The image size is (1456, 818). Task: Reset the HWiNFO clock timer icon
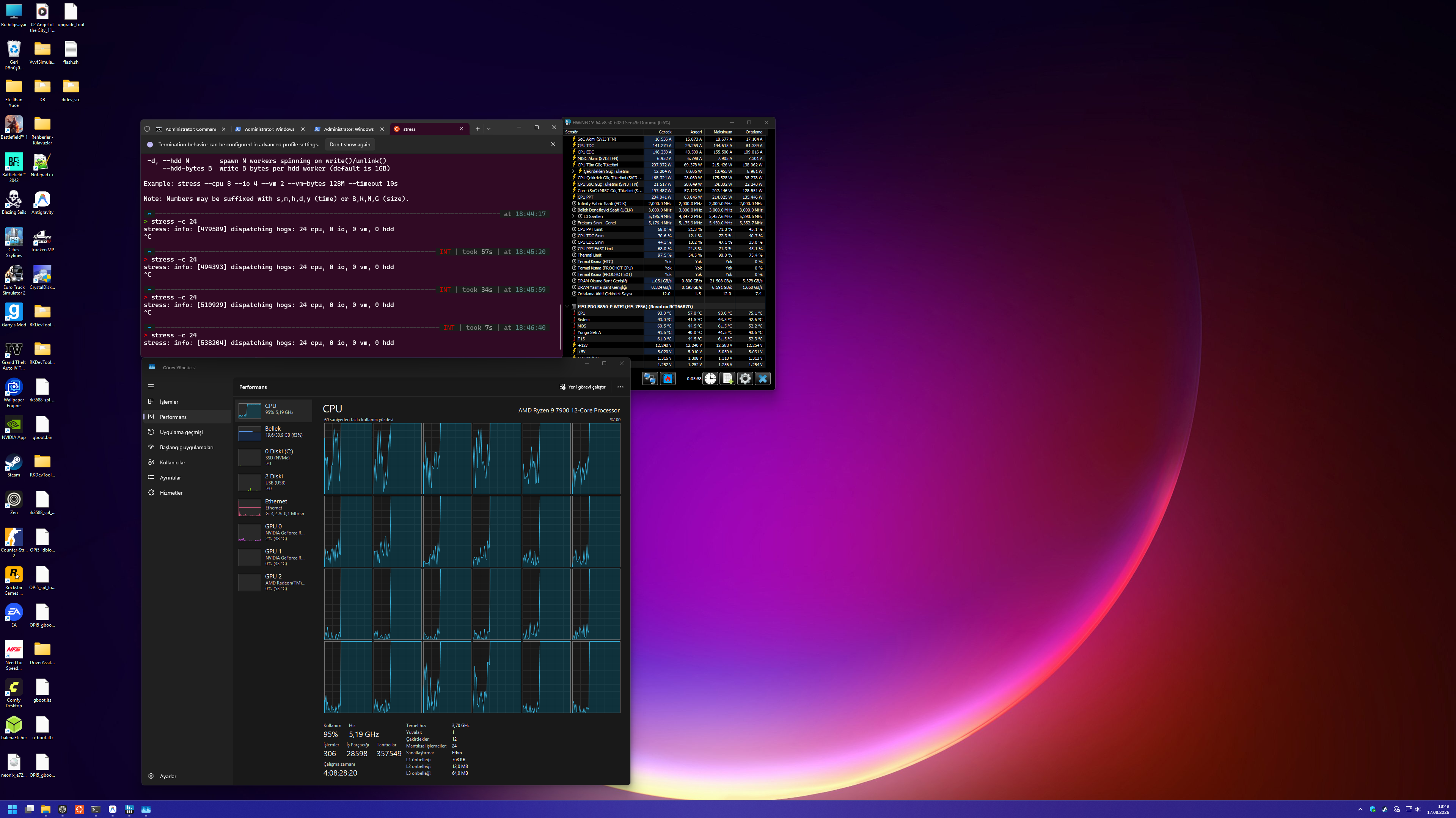[710, 379]
